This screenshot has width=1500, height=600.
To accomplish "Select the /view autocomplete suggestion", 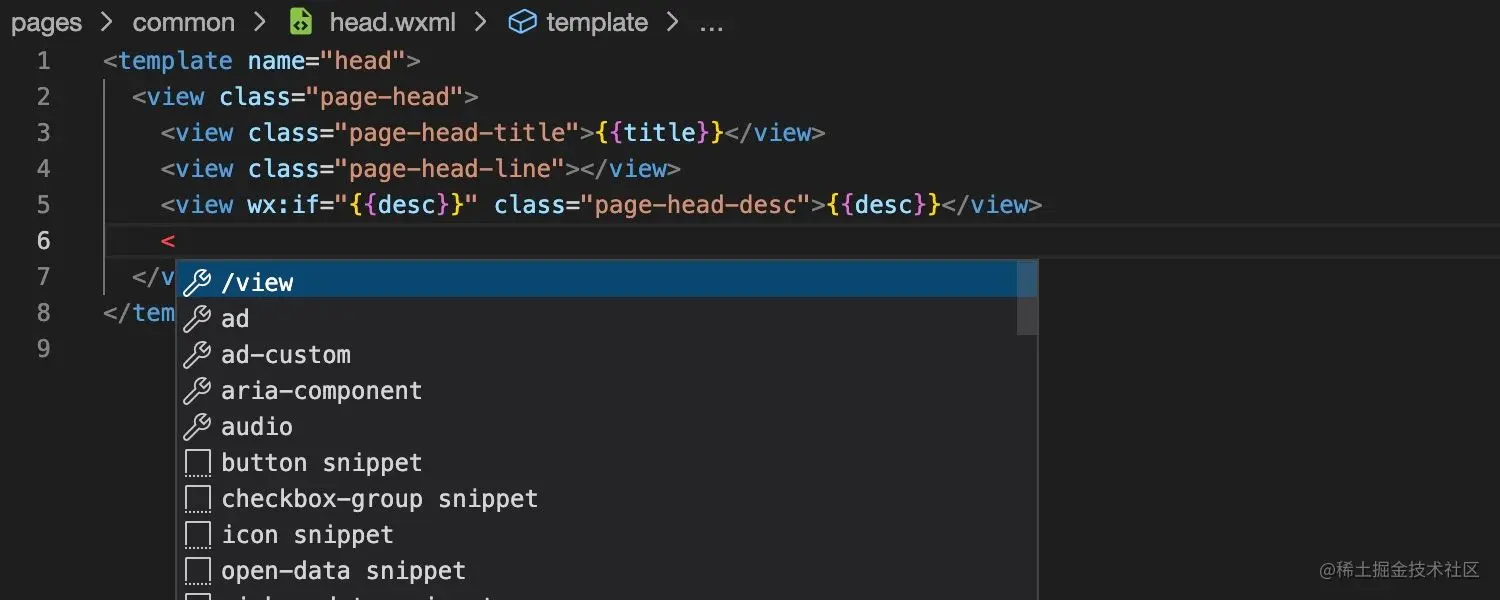I will pos(607,282).
